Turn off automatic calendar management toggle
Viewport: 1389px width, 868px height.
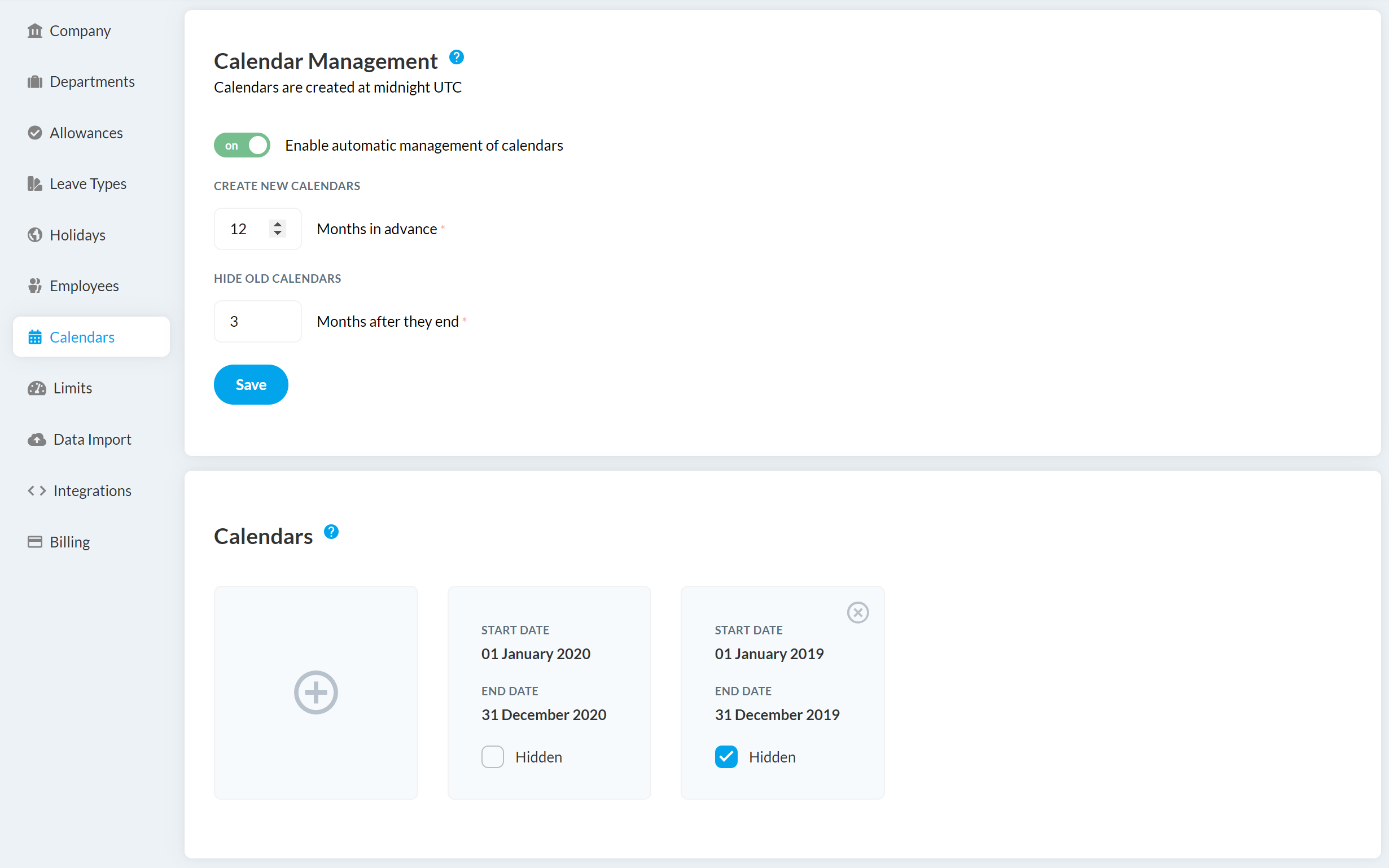point(242,145)
